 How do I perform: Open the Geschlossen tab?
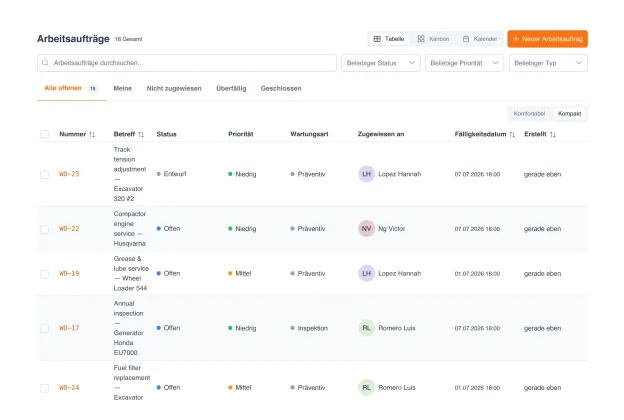click(x=281, y=88)
